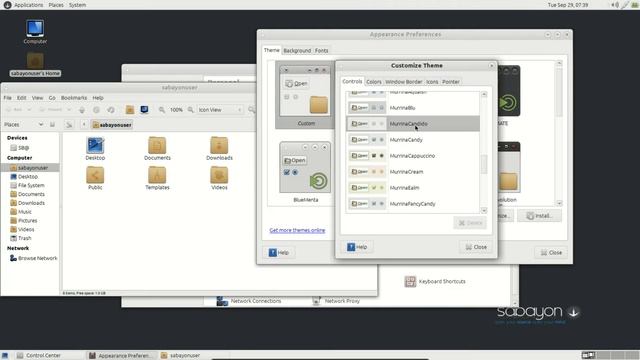Click Help button in Customize Theme dialog
This screenshot has height=360, width=640.
[x=357, y=247]
